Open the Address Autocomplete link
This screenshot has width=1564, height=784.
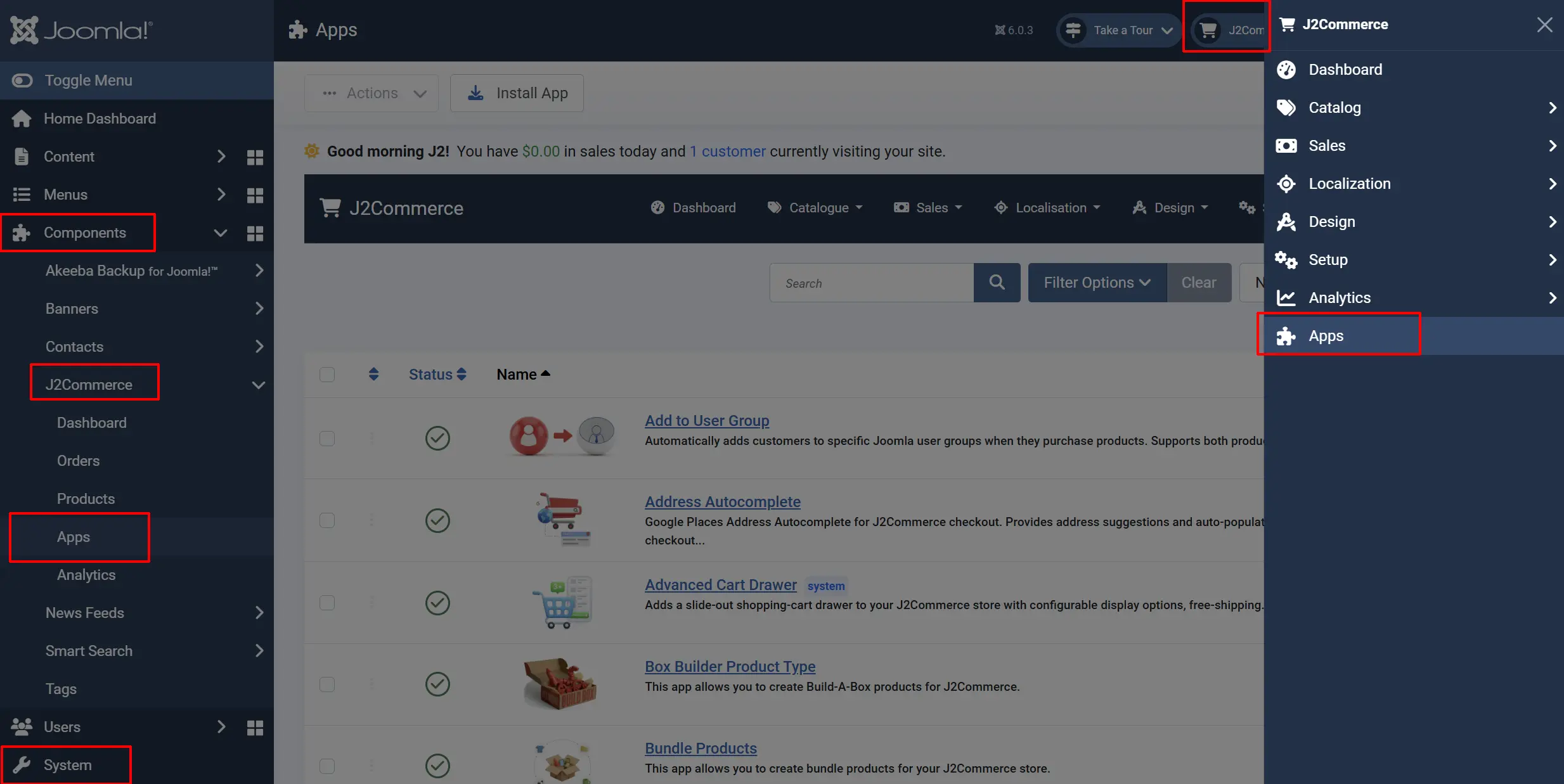click(723, 501)
